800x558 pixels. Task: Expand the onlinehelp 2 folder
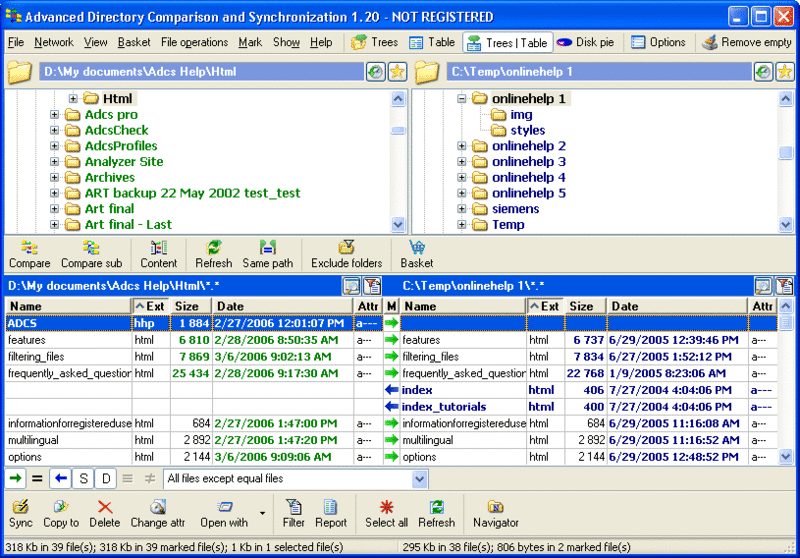(462, 146)
